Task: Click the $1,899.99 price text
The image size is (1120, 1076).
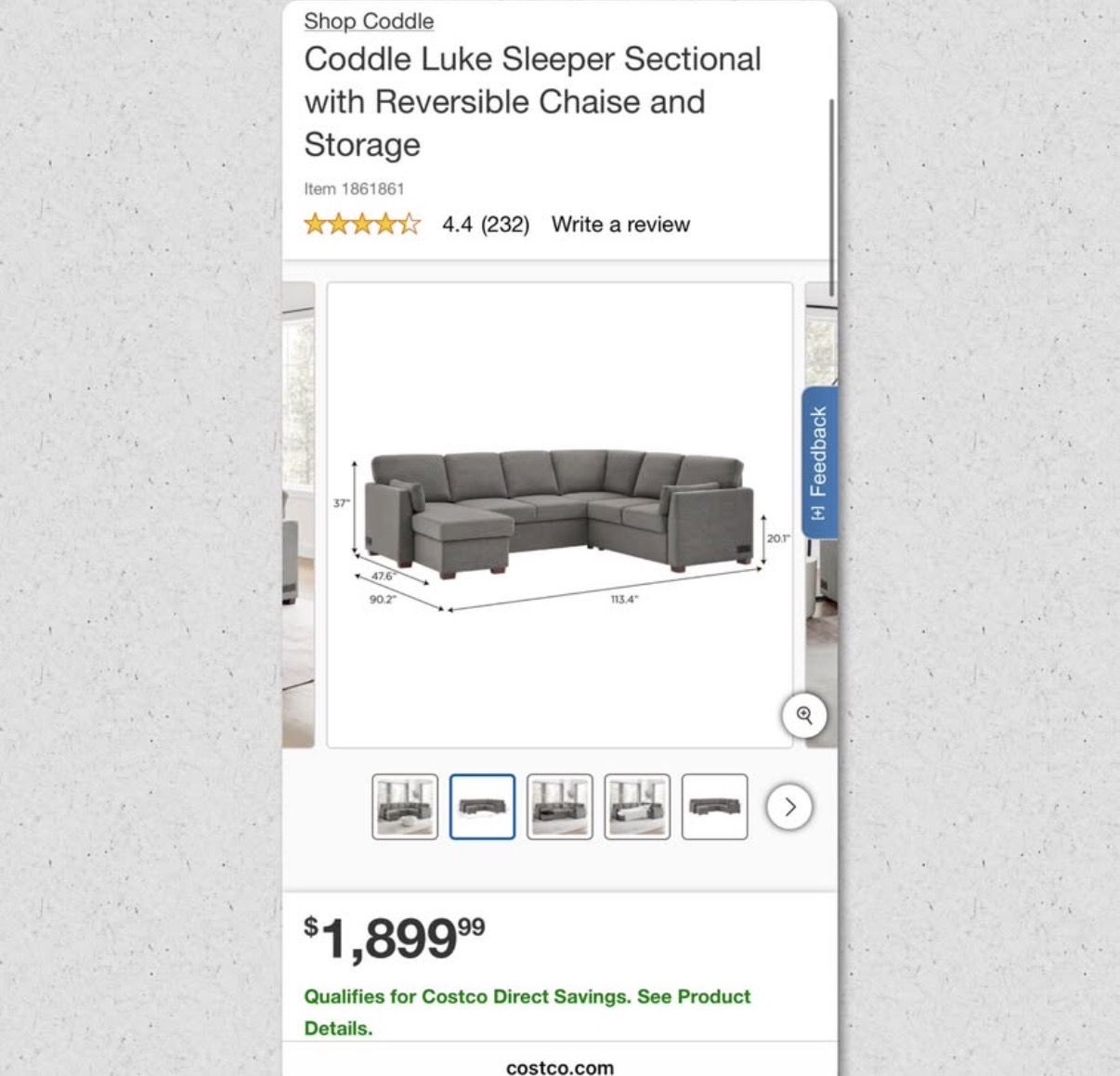Action: click(395, 938)
